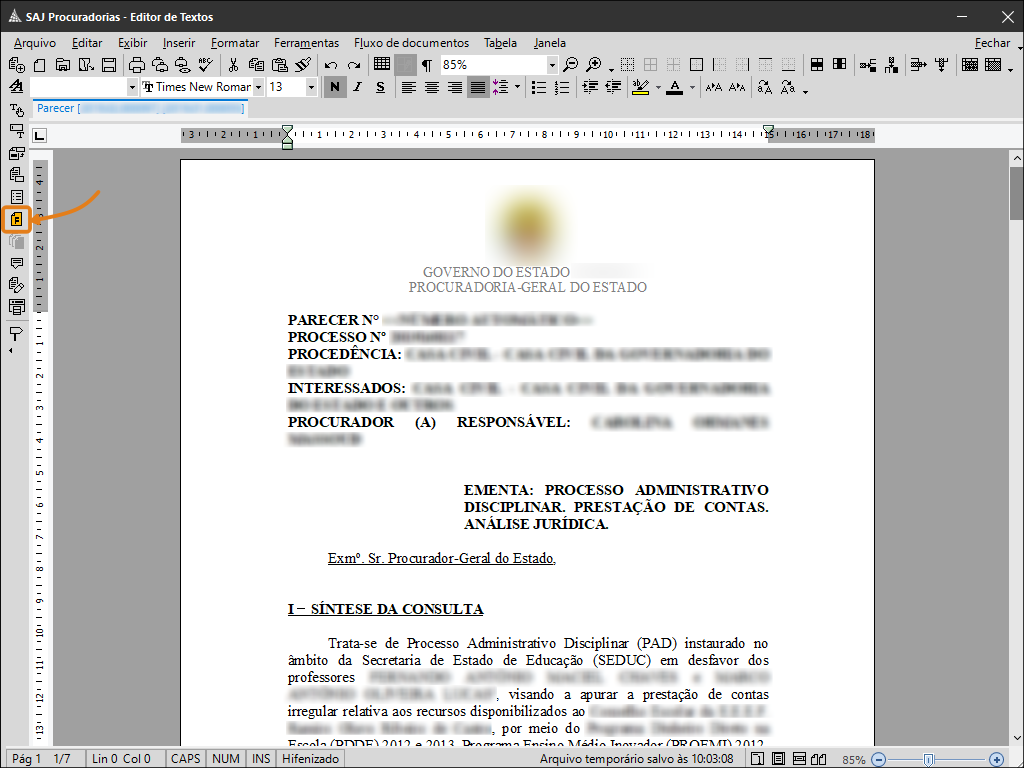Toggle CAPS indicator in status bar
1024x768 pixels.
(185, 759)
